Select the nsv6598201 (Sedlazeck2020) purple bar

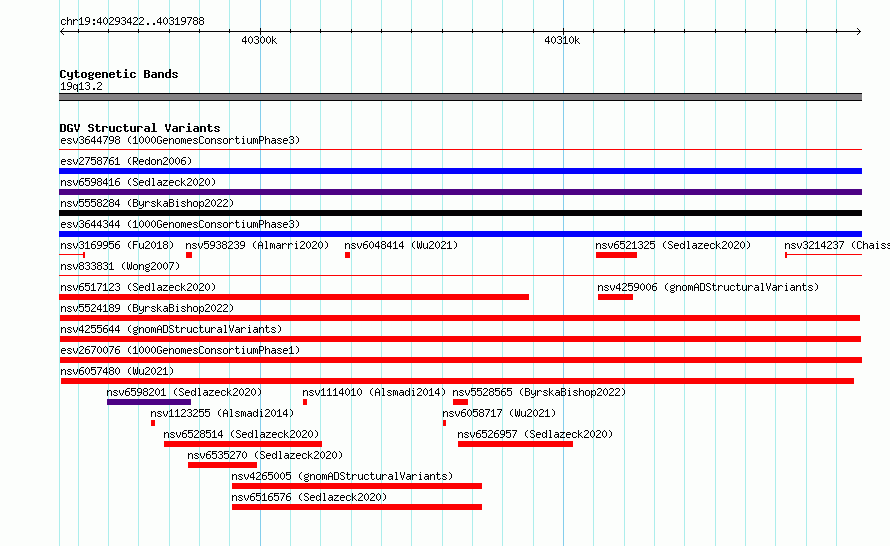(x=149, y=402)
